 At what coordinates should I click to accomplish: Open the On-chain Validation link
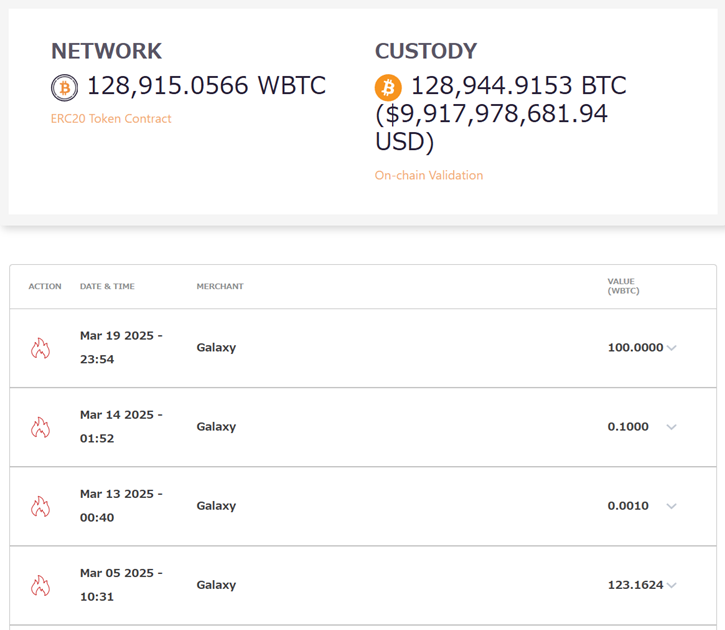tap(429, 176)
